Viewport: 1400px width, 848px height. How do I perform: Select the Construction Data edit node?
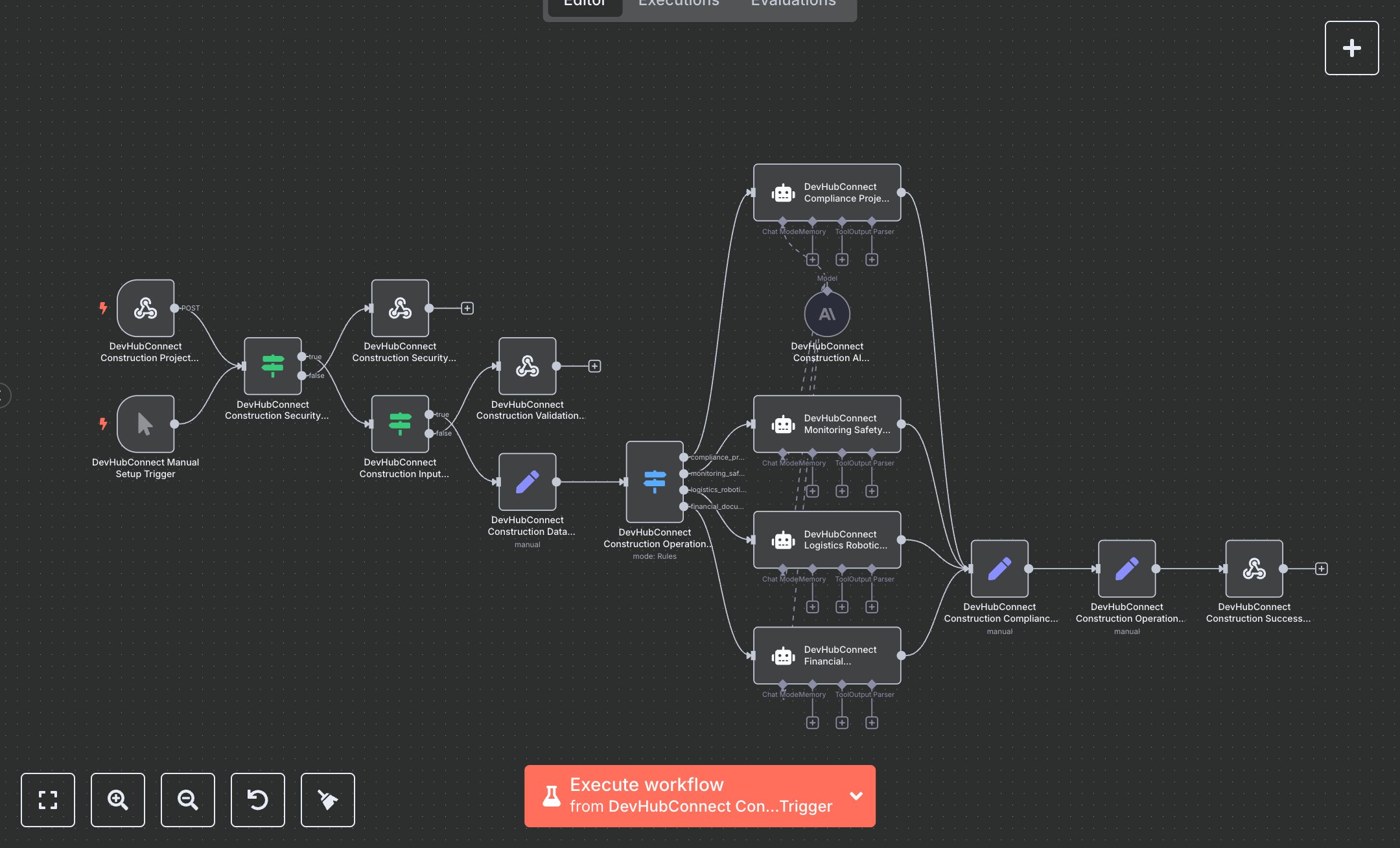(527, 482)
